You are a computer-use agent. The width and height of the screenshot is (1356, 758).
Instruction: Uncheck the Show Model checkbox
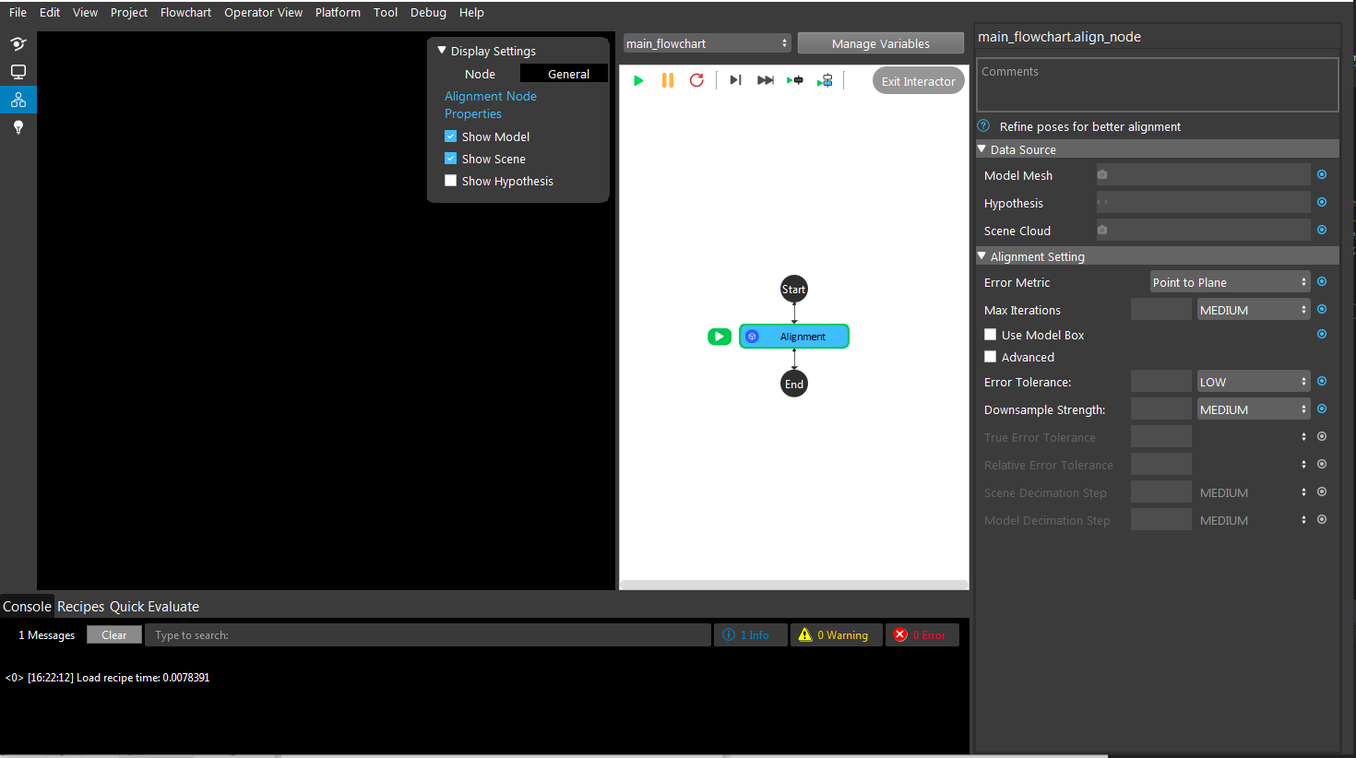click(x=451, y=136)
